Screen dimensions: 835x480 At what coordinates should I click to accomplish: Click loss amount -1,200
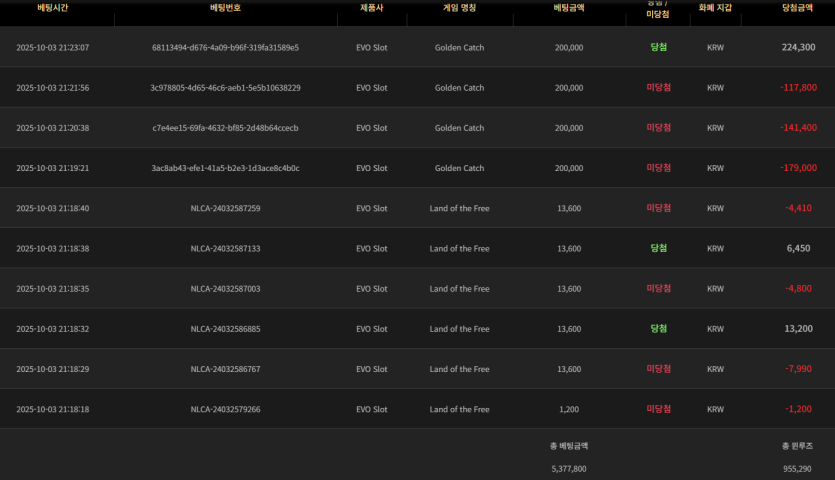798,409
